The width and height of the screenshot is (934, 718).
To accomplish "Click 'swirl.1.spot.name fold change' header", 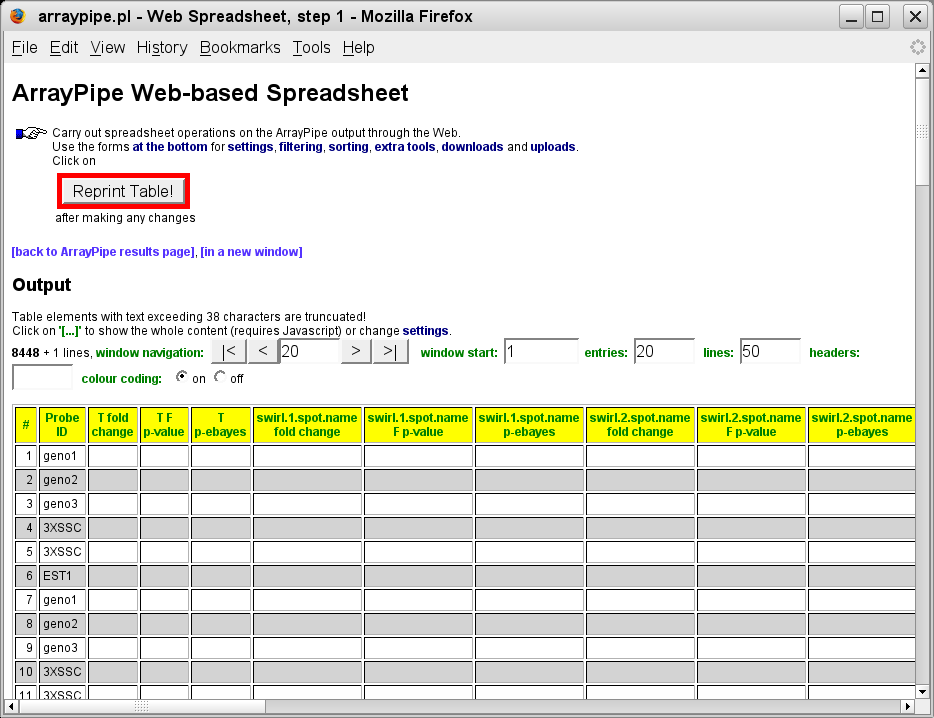I will coord(307,425).
